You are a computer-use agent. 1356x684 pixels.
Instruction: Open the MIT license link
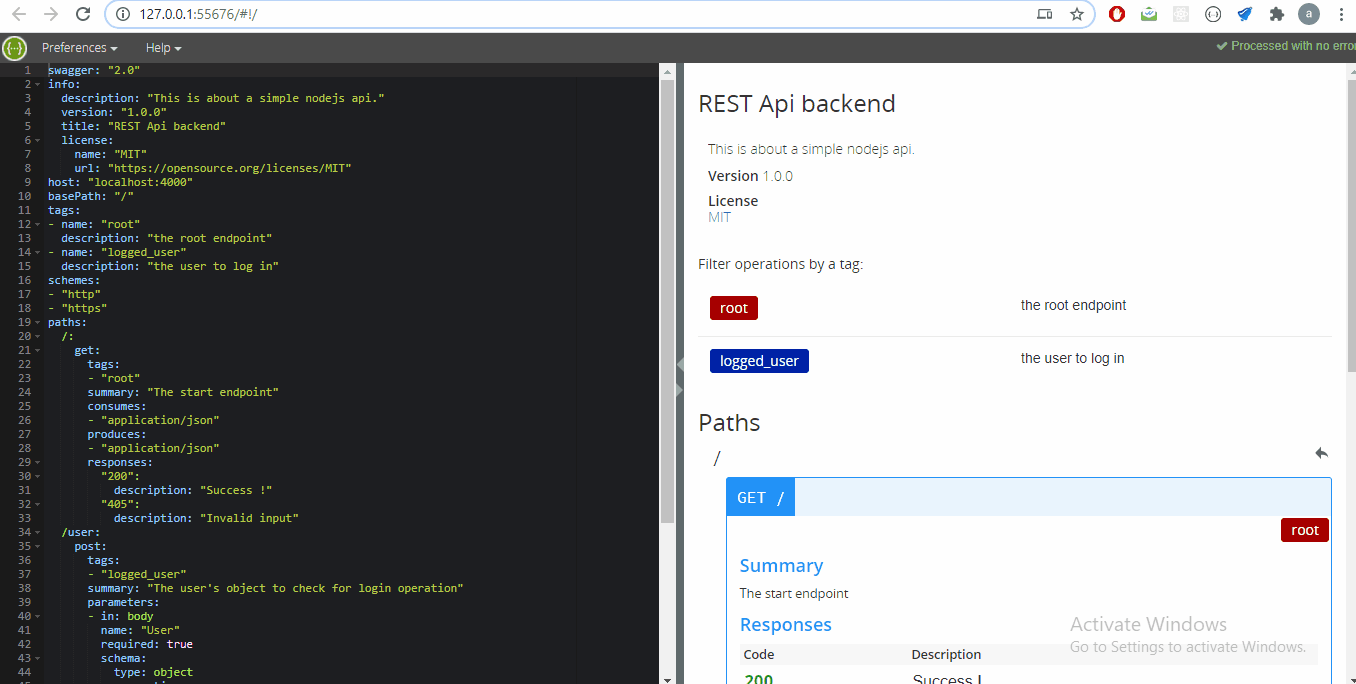point(719,217)
